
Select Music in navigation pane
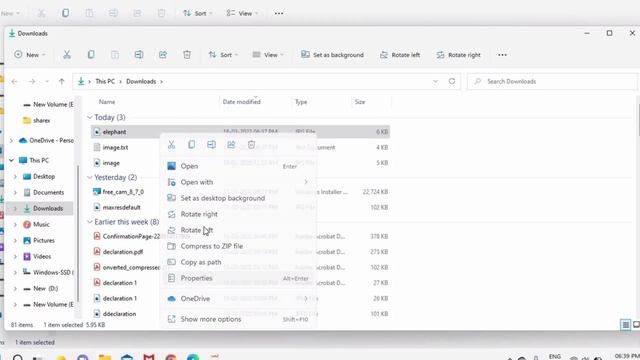click(41, 224)
